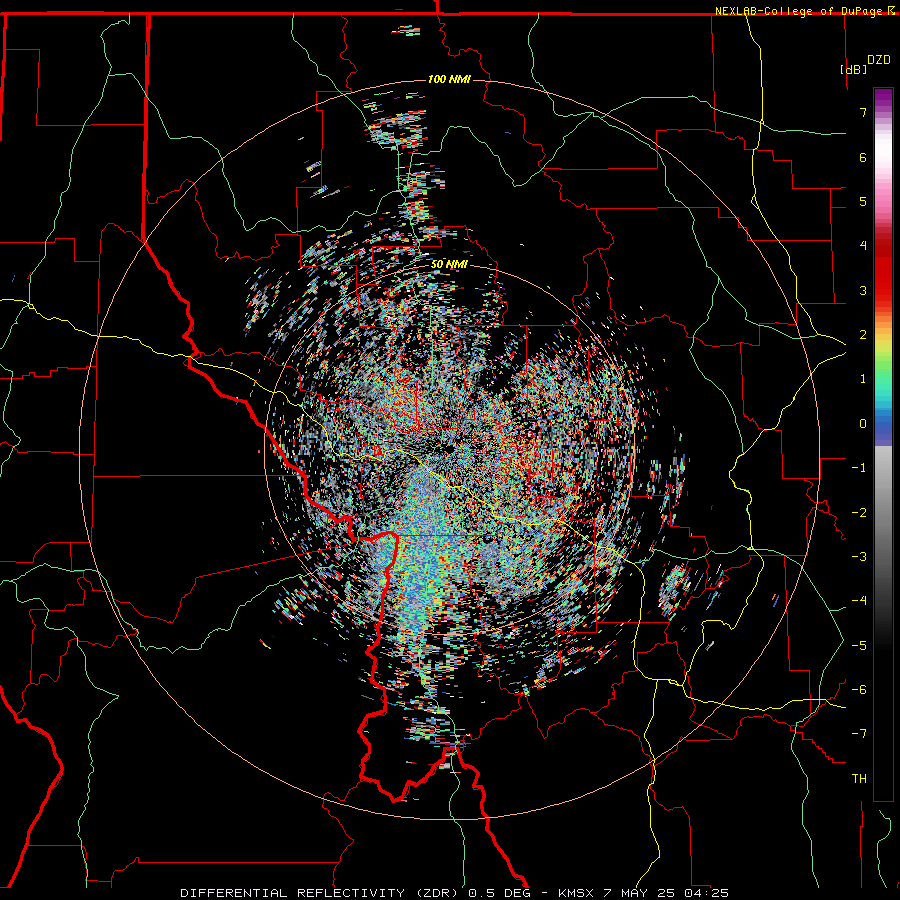Image resolution: width=900 pixels, height=900 pixels.
Task: Select the "-6" tick on color scale
Action: (859, 690)
